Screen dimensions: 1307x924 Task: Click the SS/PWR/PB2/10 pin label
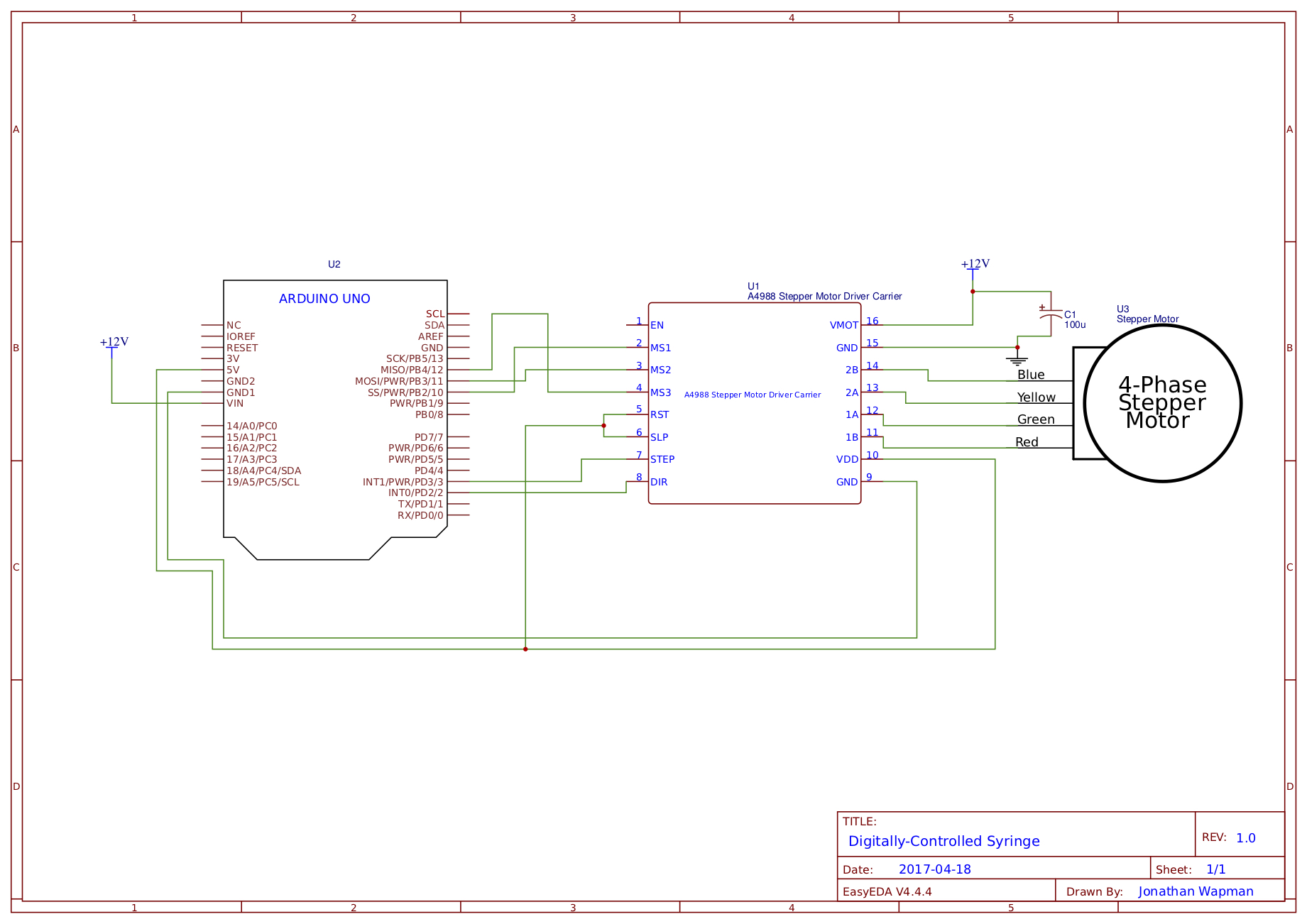tap(405, 392)
